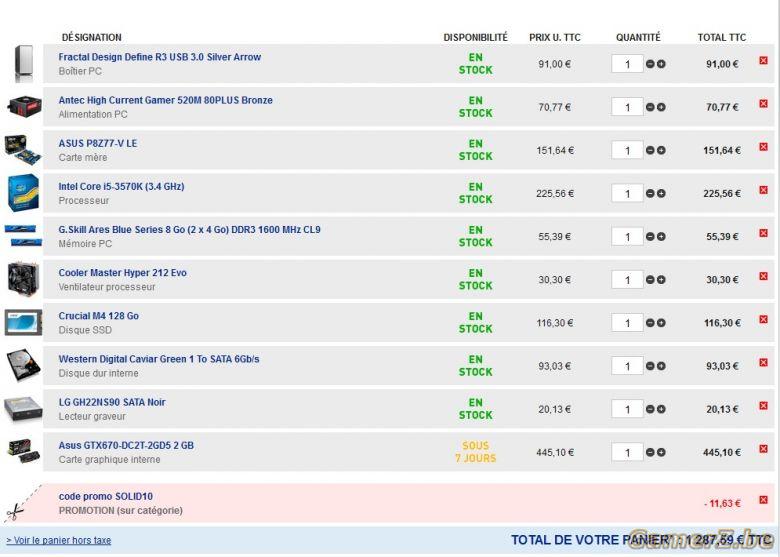Open Asus GTX670-DC2T-2GD5 product link
Screen dimensions: 780x557
click(126, 446)
